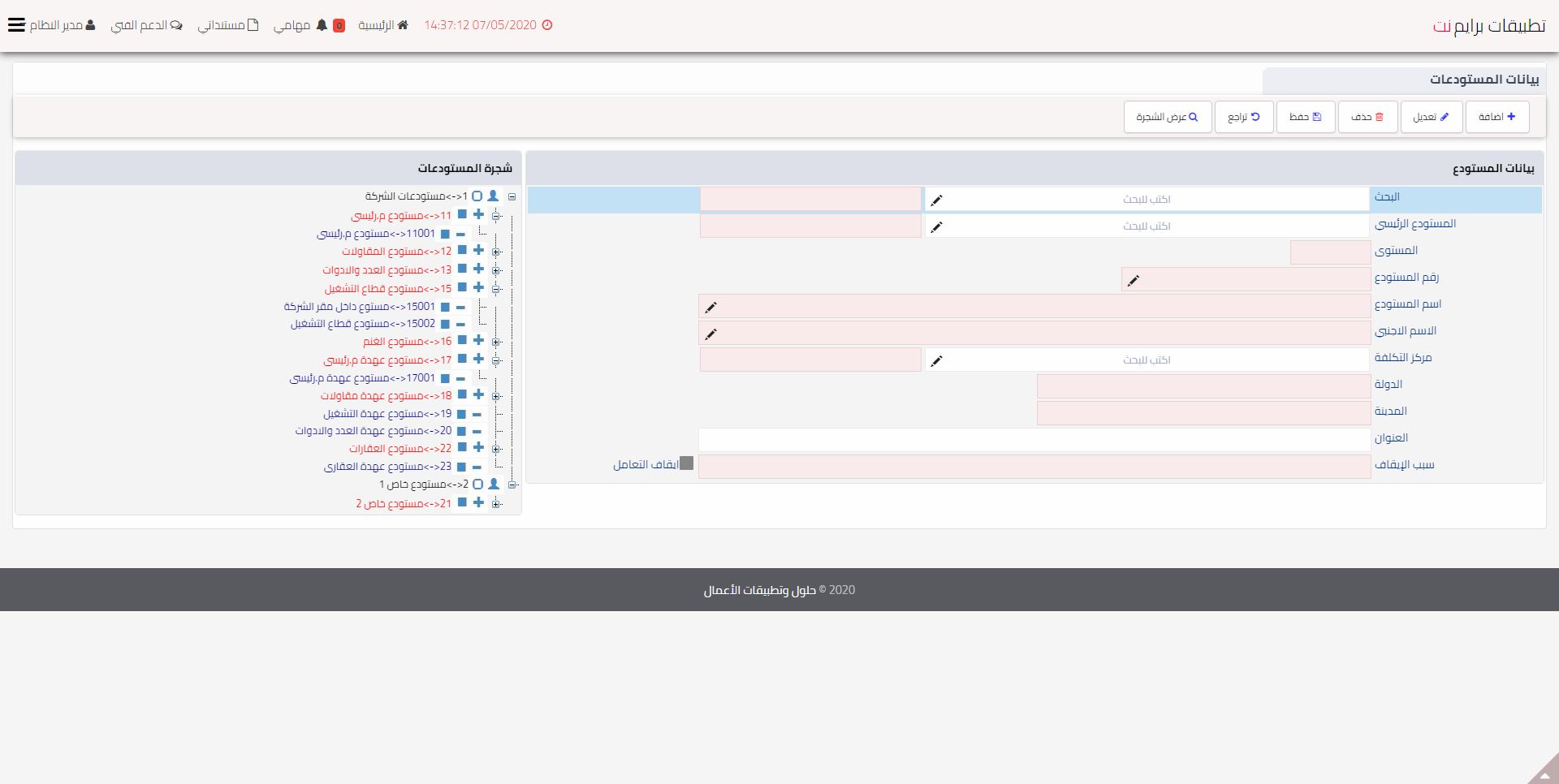1559x784 pixels.
Task: Expand tree node 16 مستودع الغنم
Action: [496, 342]
